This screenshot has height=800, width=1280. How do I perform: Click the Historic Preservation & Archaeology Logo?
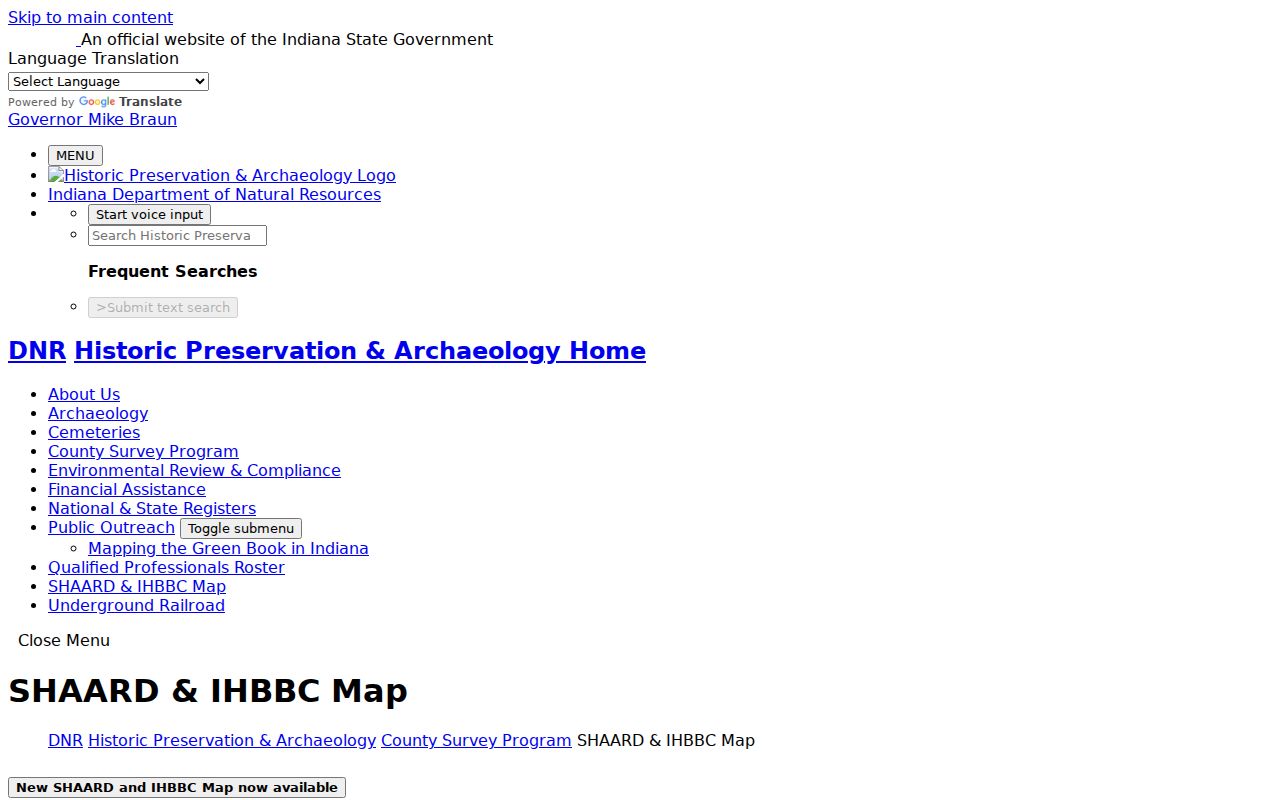222,175
